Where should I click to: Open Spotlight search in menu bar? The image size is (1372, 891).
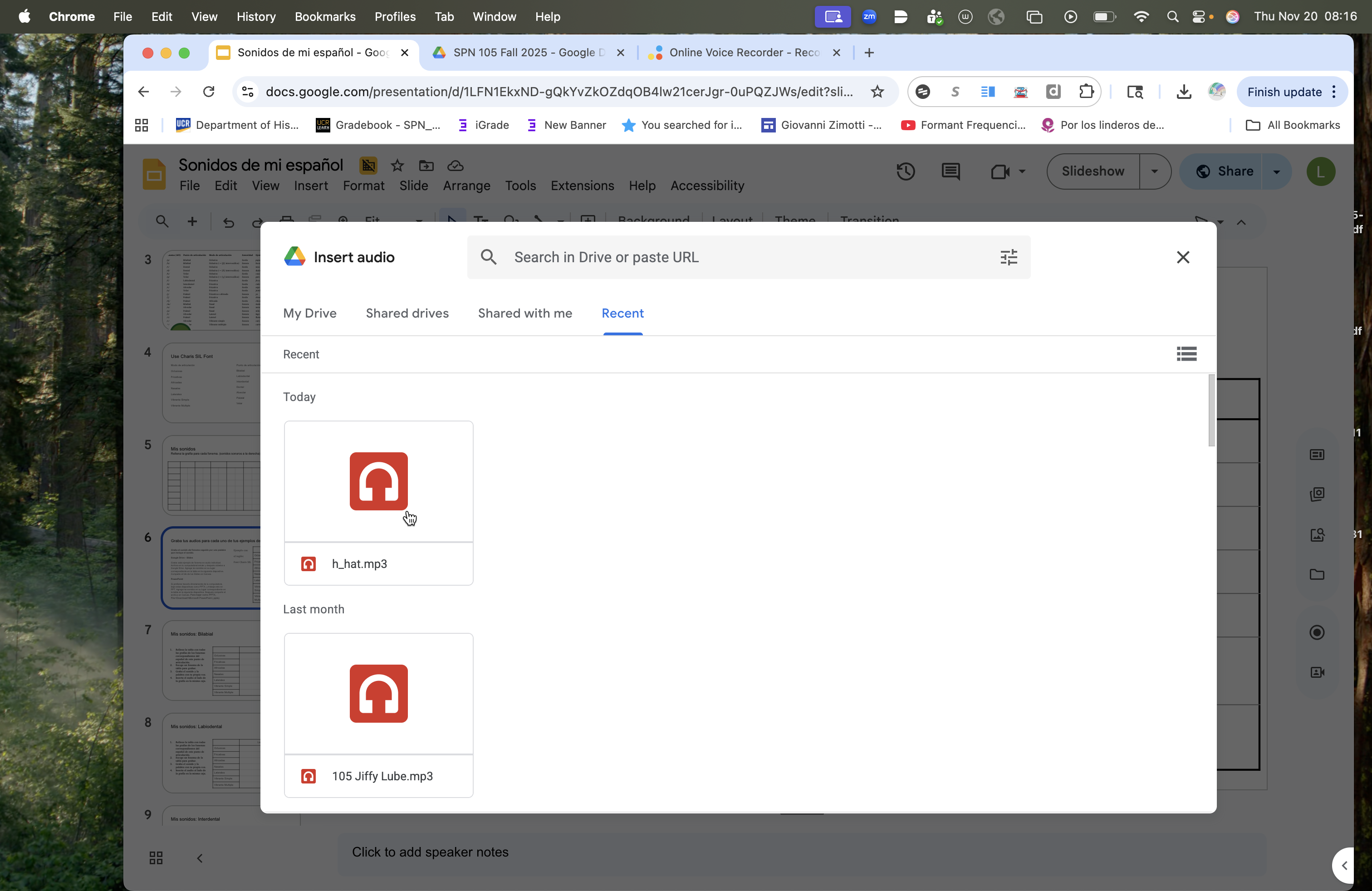point(1172,17)
